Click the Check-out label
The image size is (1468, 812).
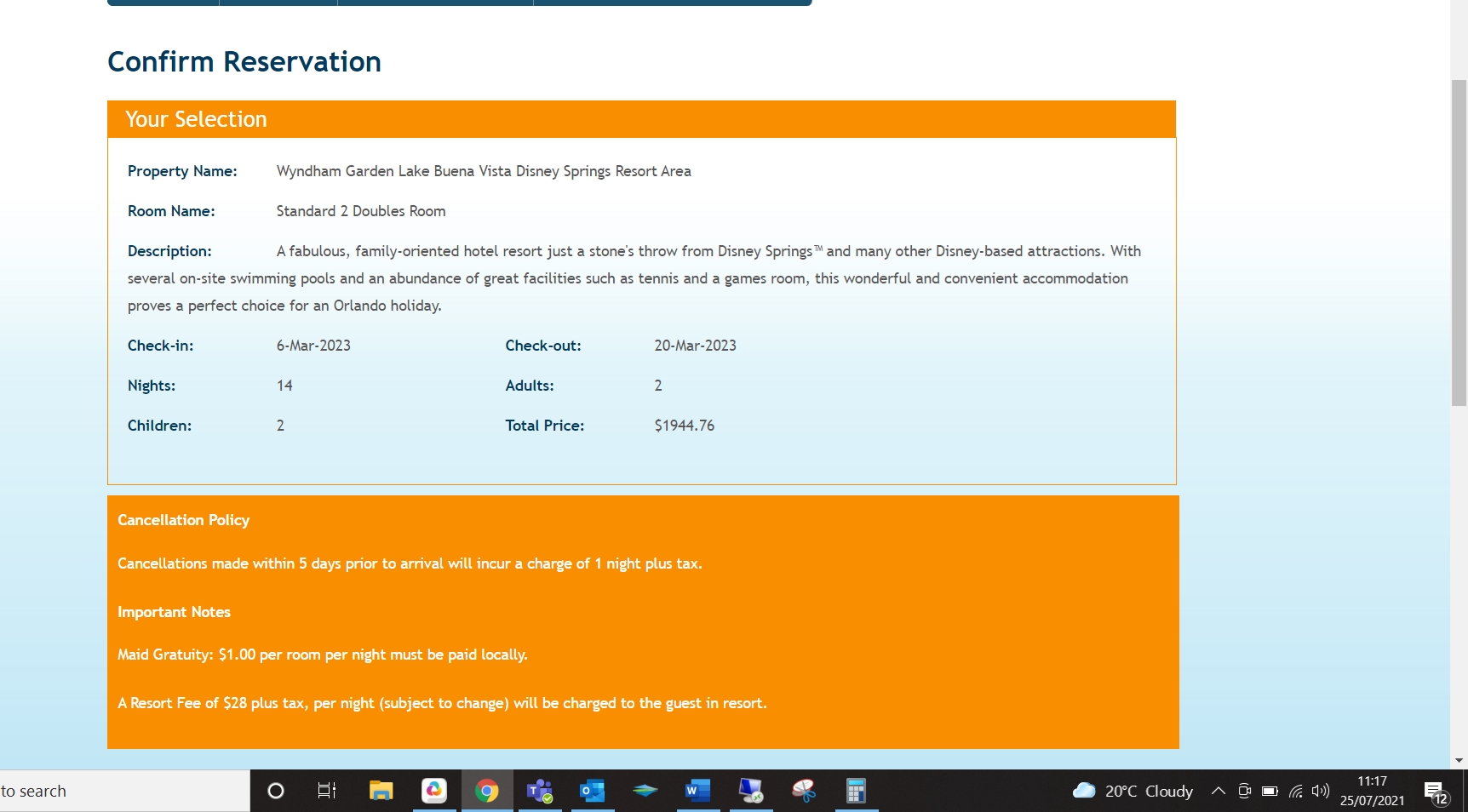543,346
